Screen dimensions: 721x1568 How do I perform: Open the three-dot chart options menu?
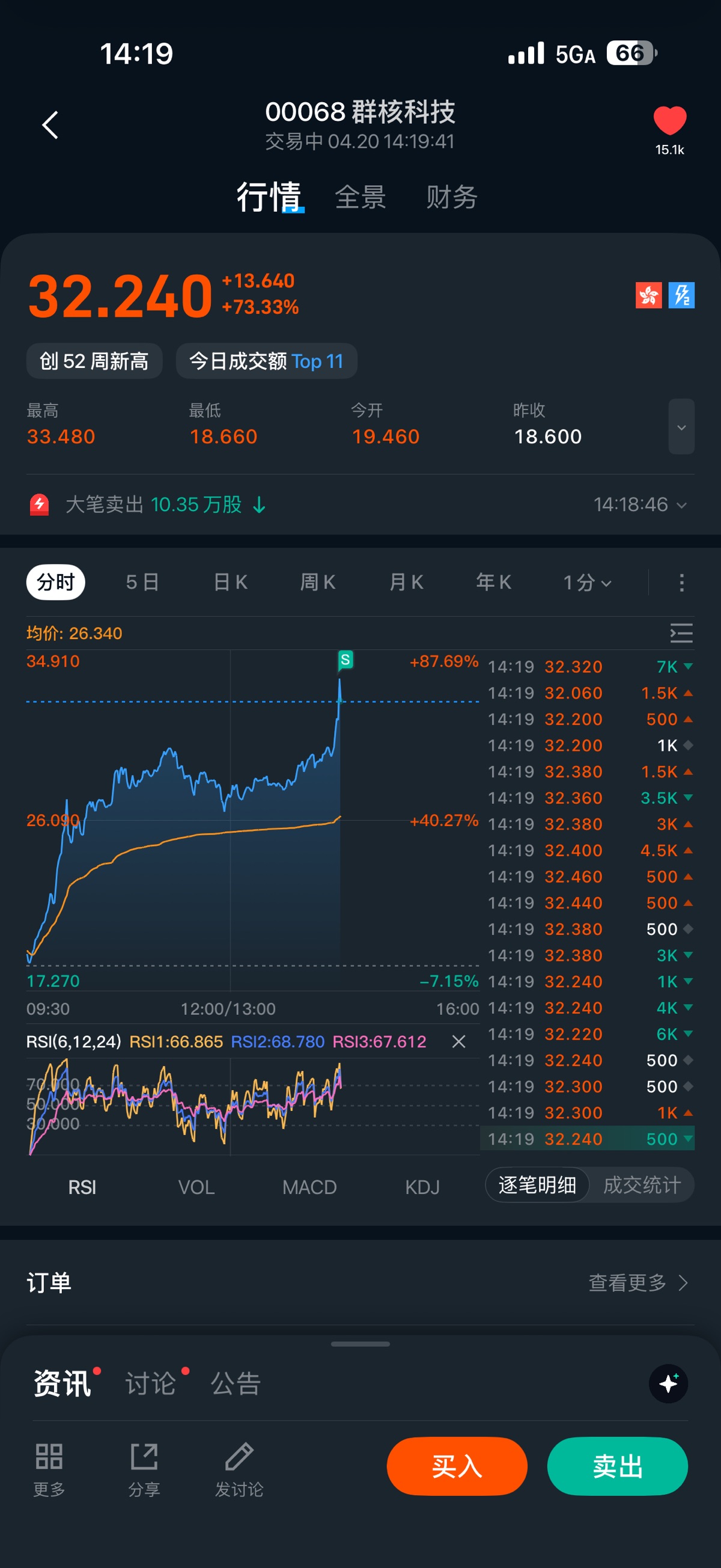click(681, 583)
